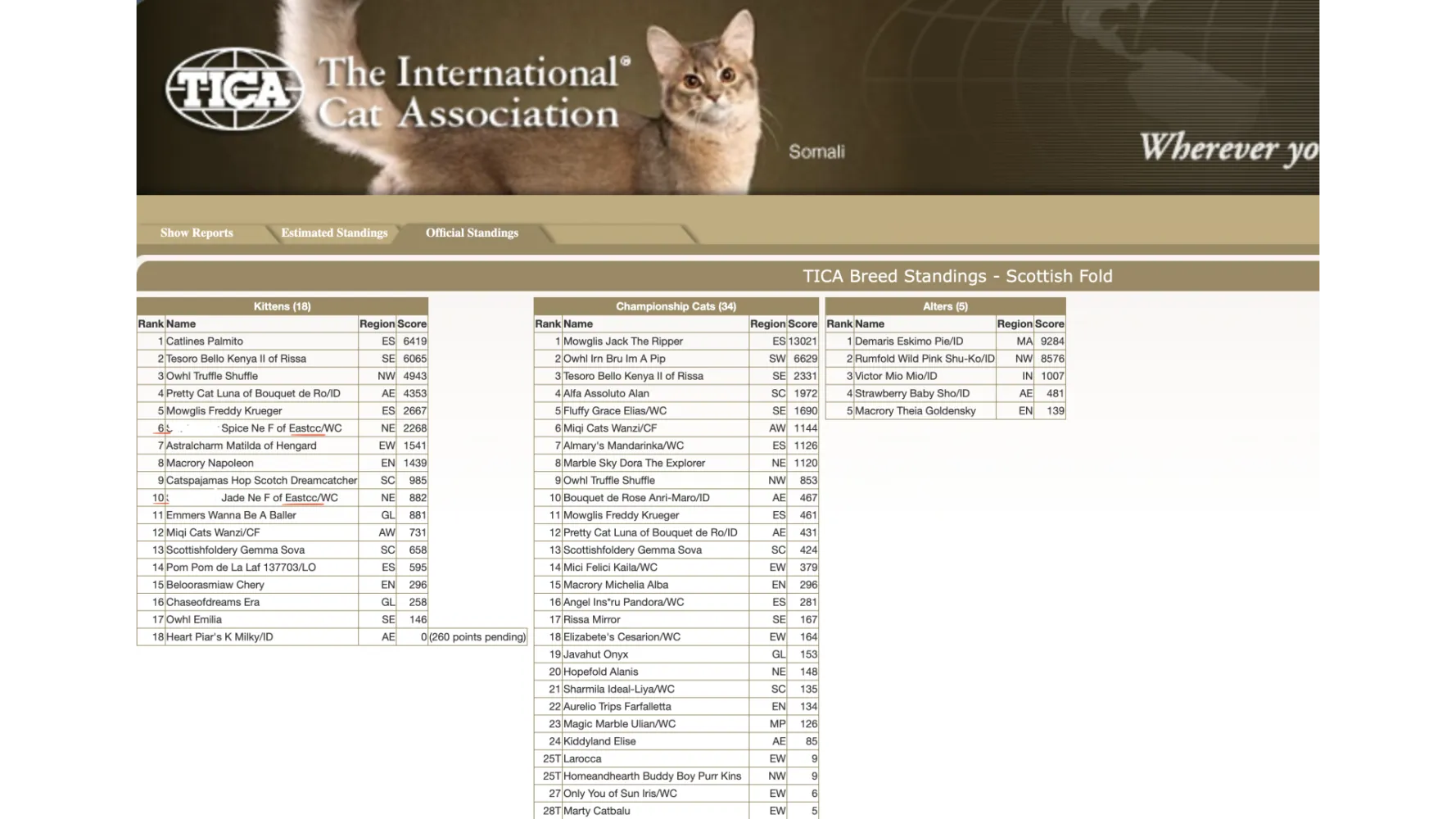
Task: Click the Championship Cats (34) table header
Action: tap(676, 306)
